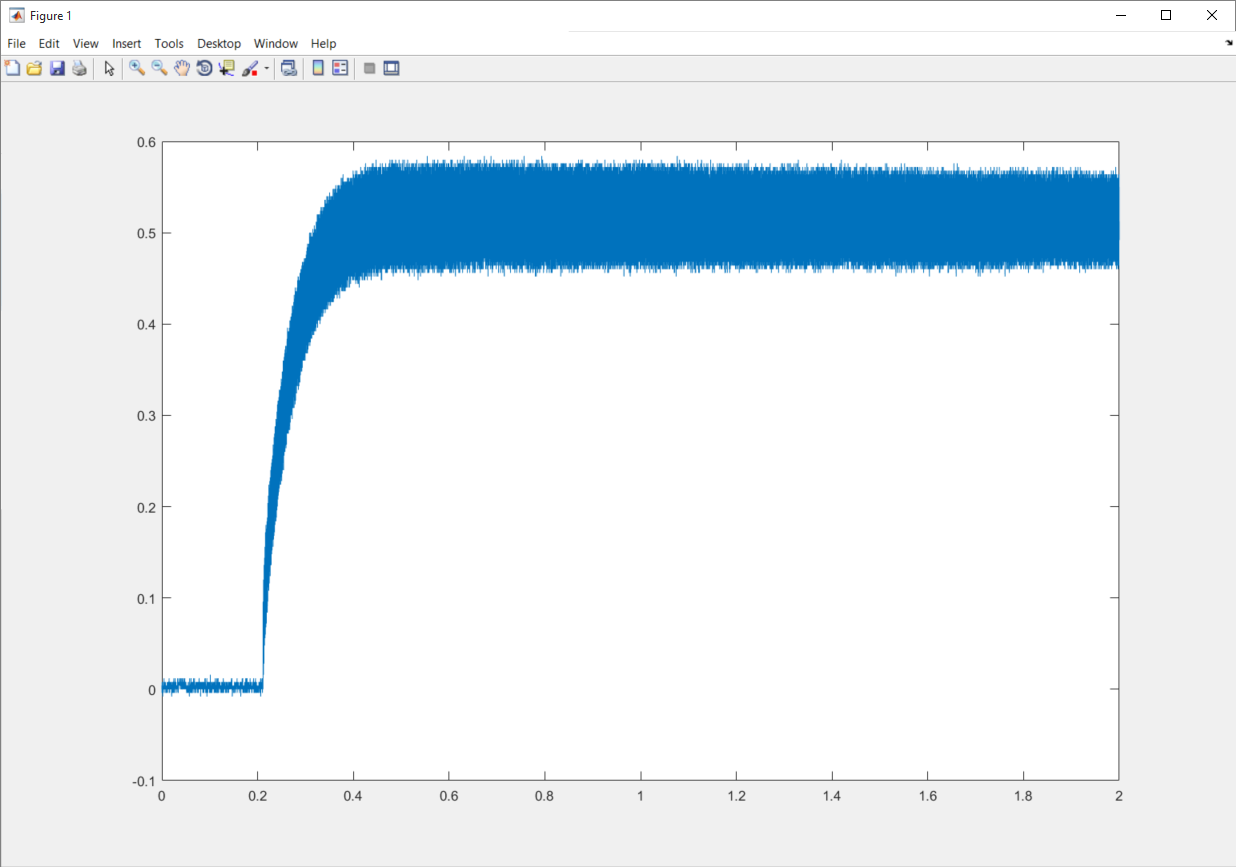Minimize the Figure 1 window

pos(1120,15)
